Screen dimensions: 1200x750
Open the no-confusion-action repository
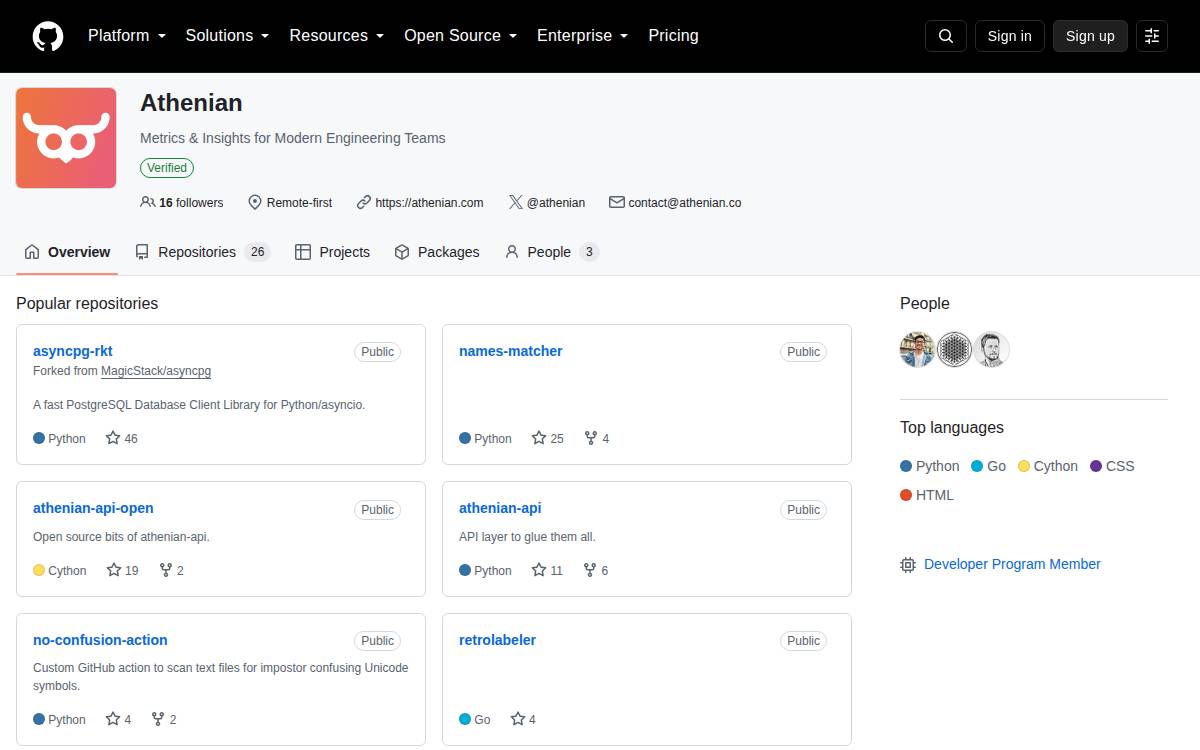point(100,640)
